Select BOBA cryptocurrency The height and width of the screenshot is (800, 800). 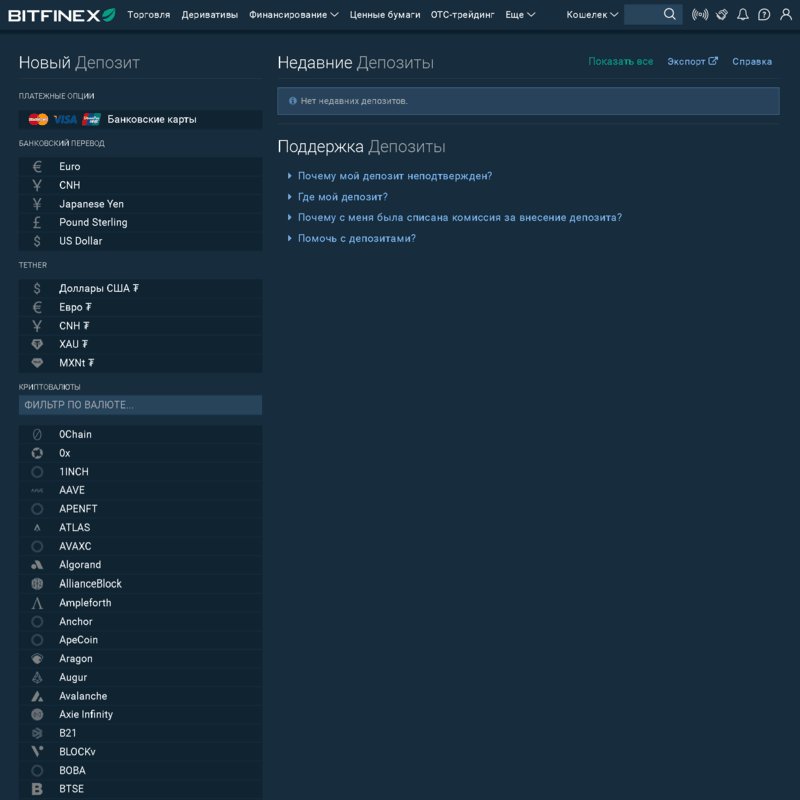(140, 770)
